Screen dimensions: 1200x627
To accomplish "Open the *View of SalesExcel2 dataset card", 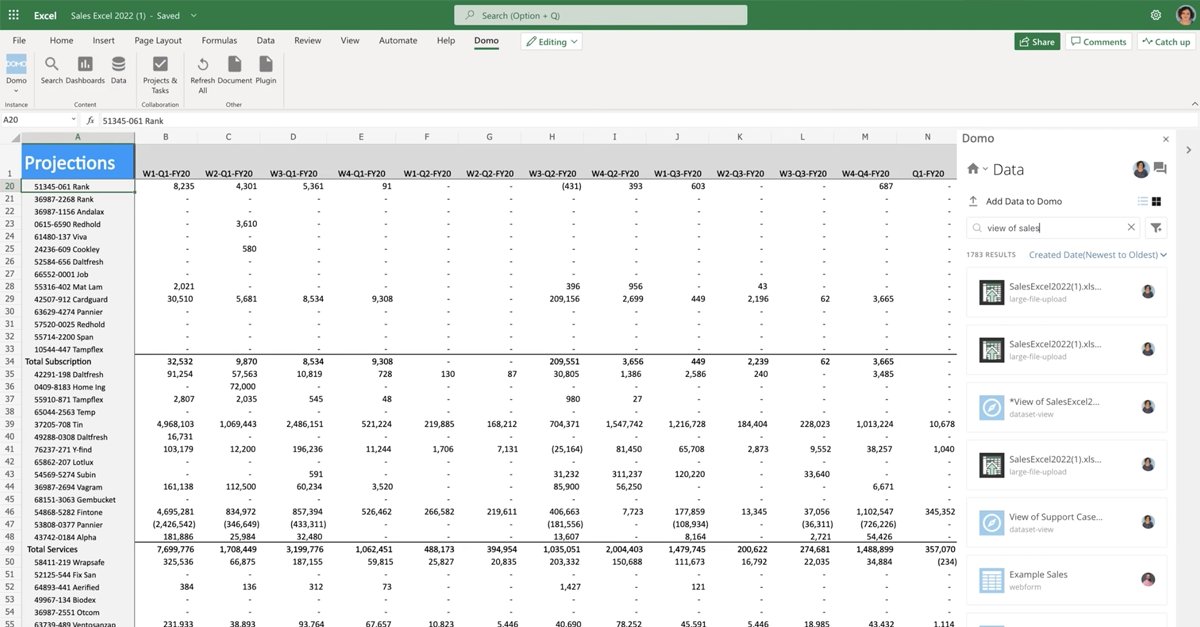I will coord(1066,407).
